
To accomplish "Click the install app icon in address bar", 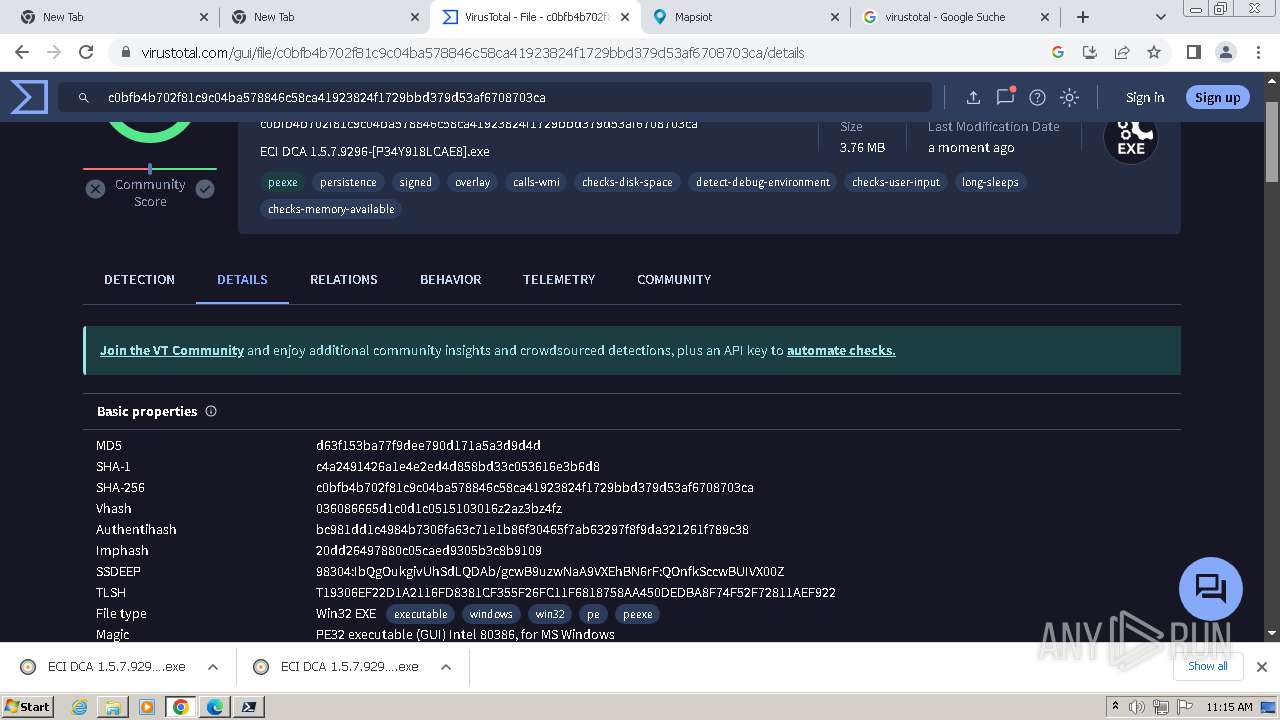I will tap(1090, 52).
